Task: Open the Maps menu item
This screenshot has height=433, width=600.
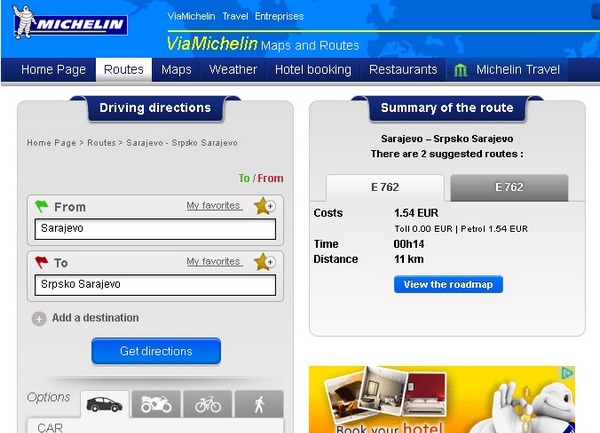Action: pyautogui.click(x=176, y=70)
